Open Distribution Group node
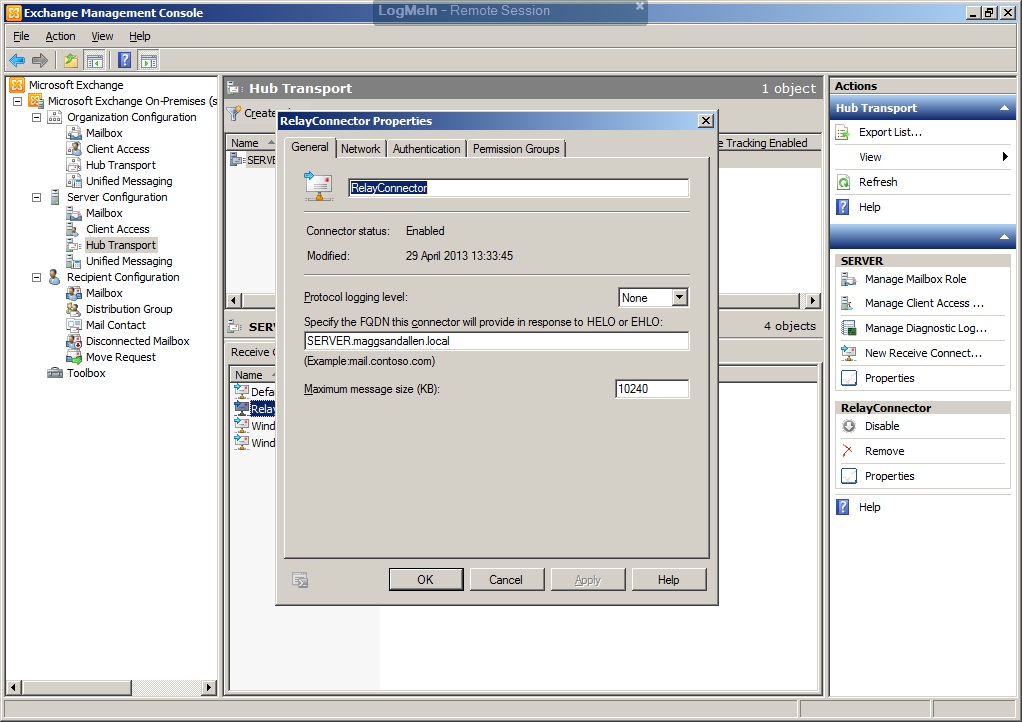The height and width of the screenshot is (722, 1022). pos(129,309)
